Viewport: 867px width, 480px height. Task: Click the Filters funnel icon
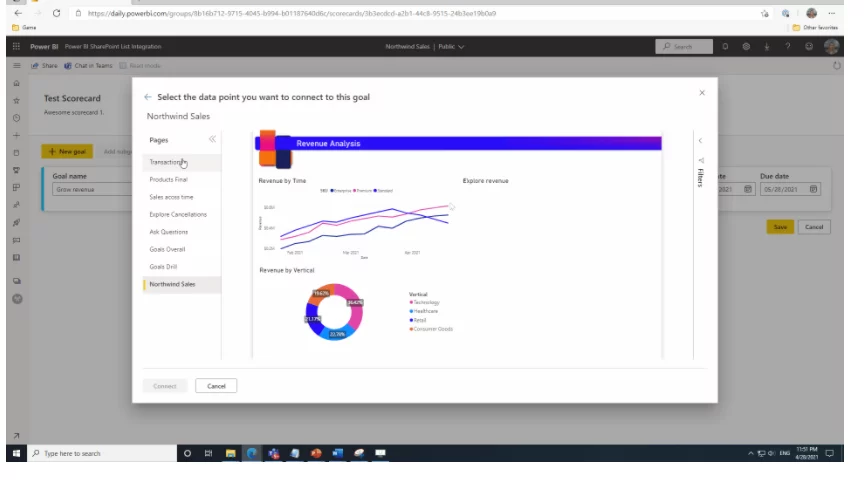[701, 160]
